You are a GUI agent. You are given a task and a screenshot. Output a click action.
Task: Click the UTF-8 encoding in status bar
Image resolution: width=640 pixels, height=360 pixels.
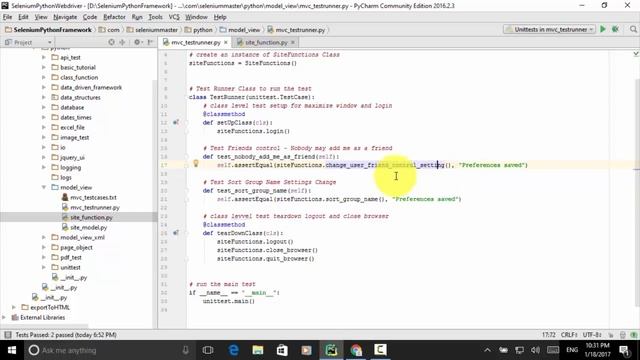click(x=591, y=335)
